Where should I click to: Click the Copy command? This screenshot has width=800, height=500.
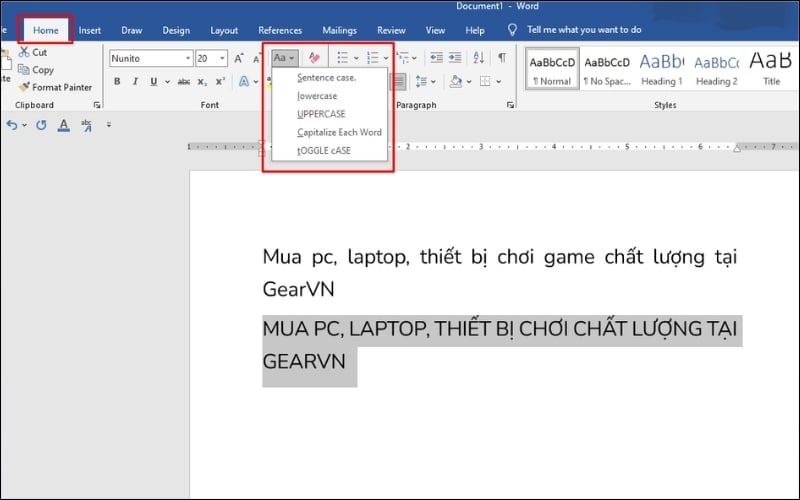[36, 69]
